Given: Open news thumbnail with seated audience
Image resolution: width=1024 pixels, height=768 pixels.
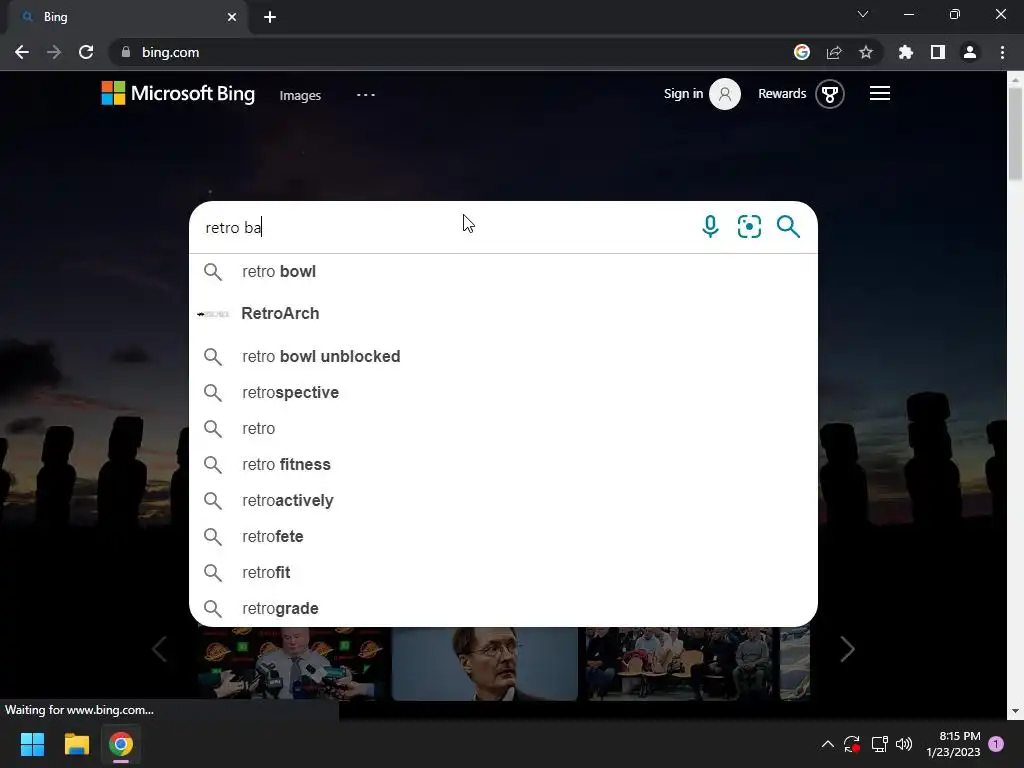Looking at the screenshot, I should click(679, 664).
